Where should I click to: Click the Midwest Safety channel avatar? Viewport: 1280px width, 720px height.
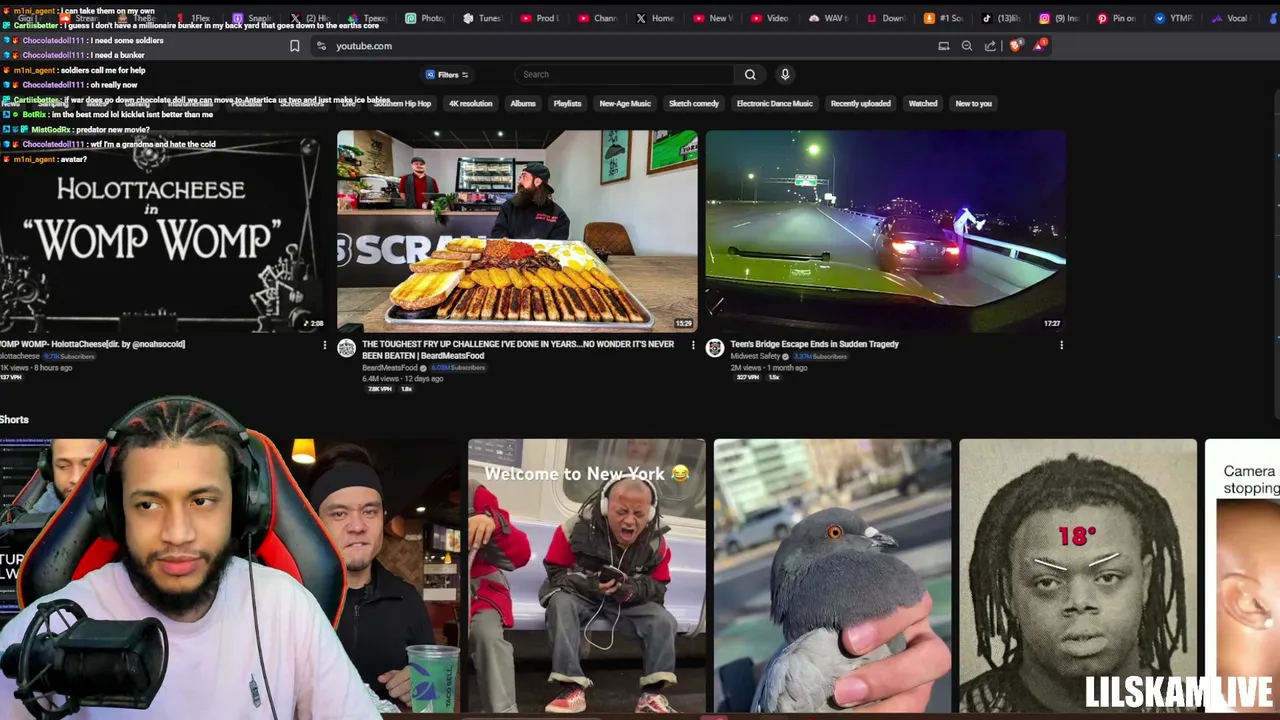[x=715, y=348]
